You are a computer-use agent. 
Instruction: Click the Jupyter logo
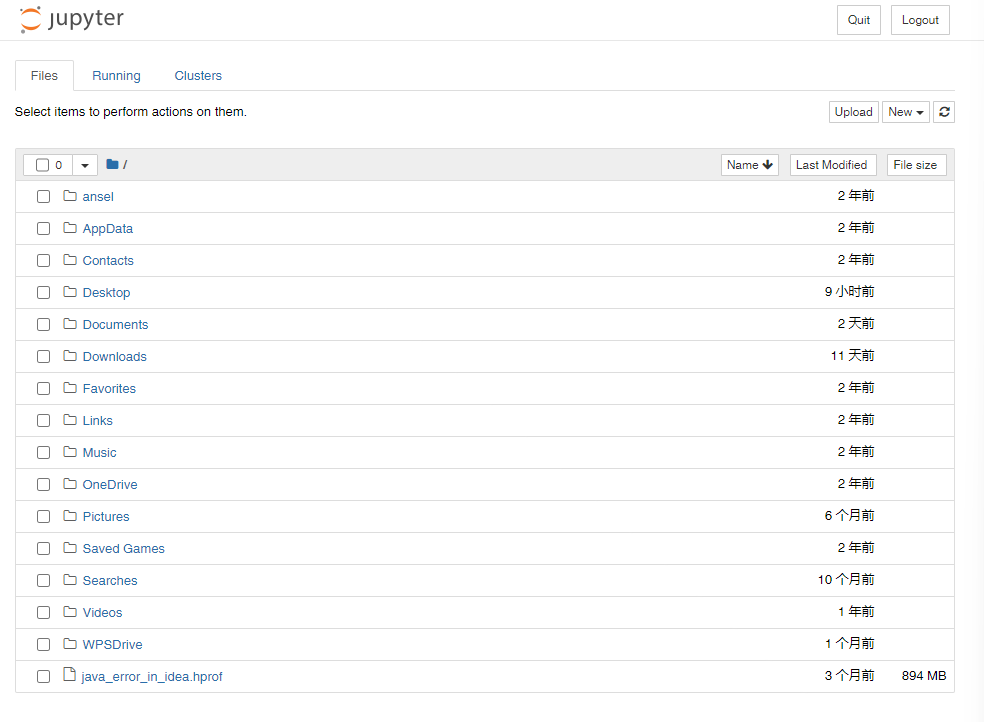pos(72,19)
